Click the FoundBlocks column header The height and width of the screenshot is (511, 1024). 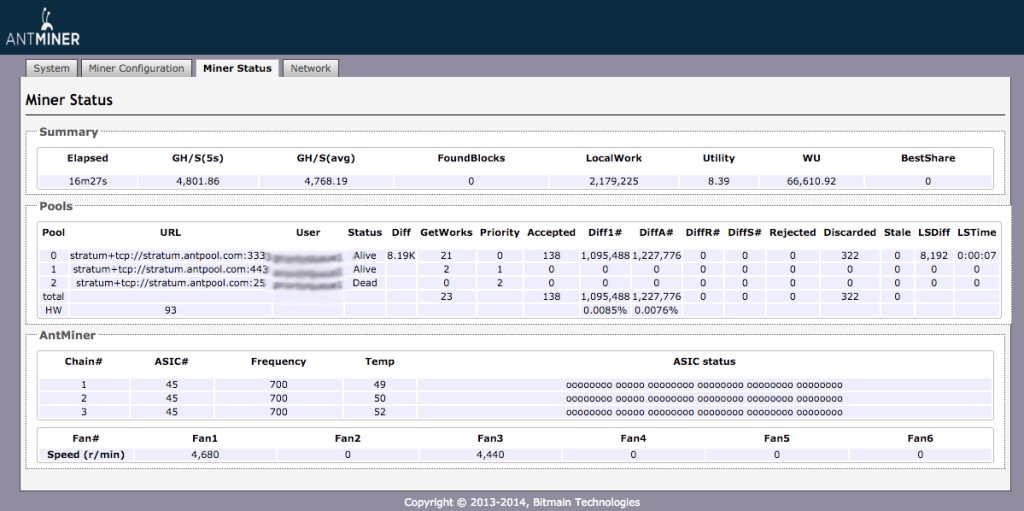tap(471, 158)
